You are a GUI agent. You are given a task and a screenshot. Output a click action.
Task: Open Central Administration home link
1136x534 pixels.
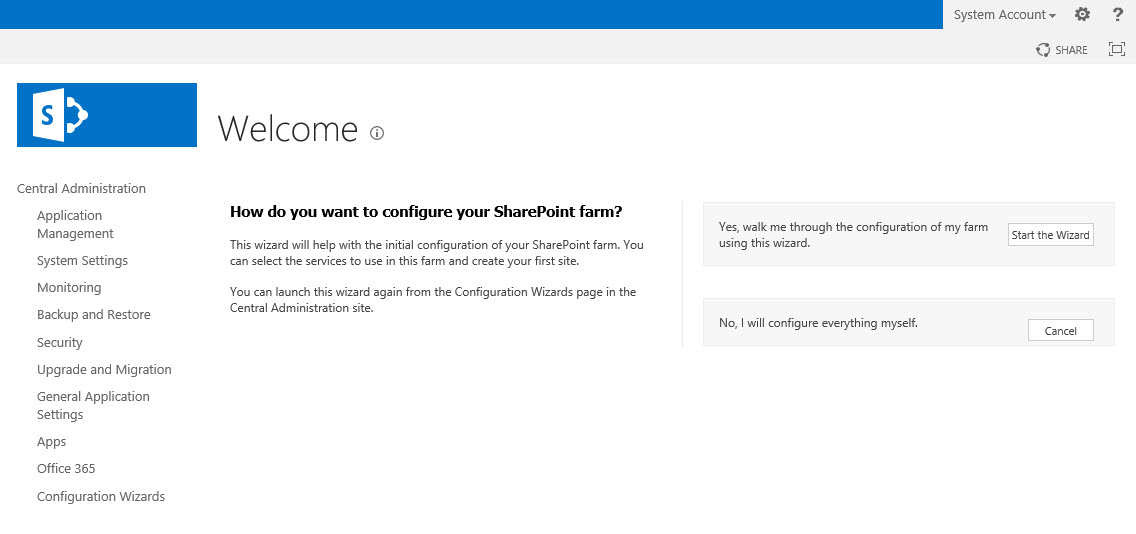[81, 188]
